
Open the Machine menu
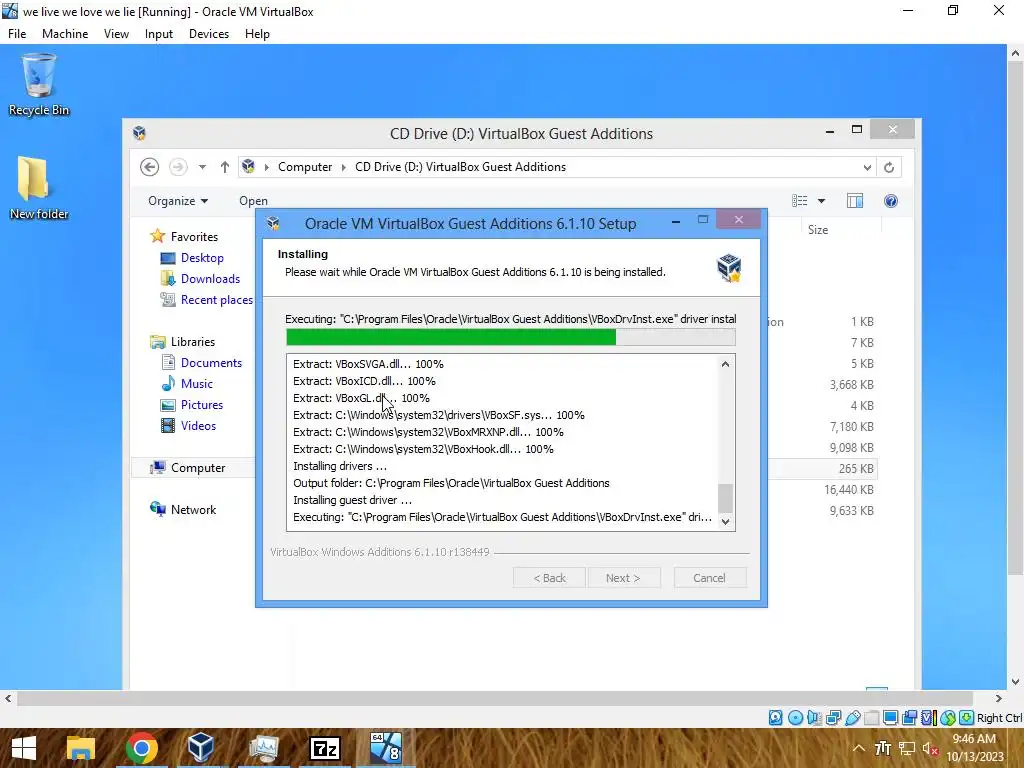click(x=65, y=34)
